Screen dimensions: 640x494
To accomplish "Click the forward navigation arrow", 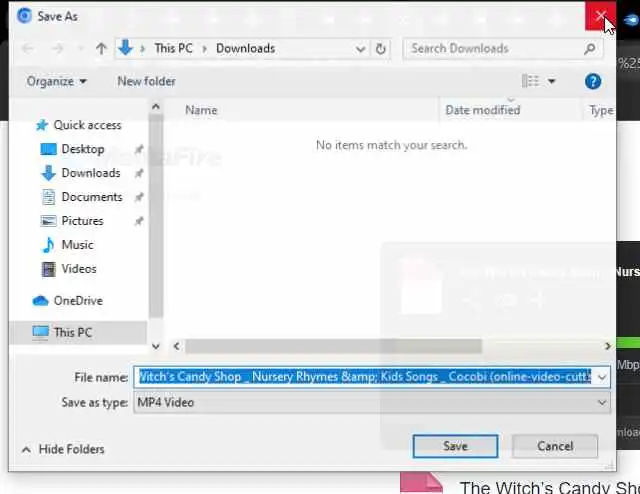I will coord(58,49).
